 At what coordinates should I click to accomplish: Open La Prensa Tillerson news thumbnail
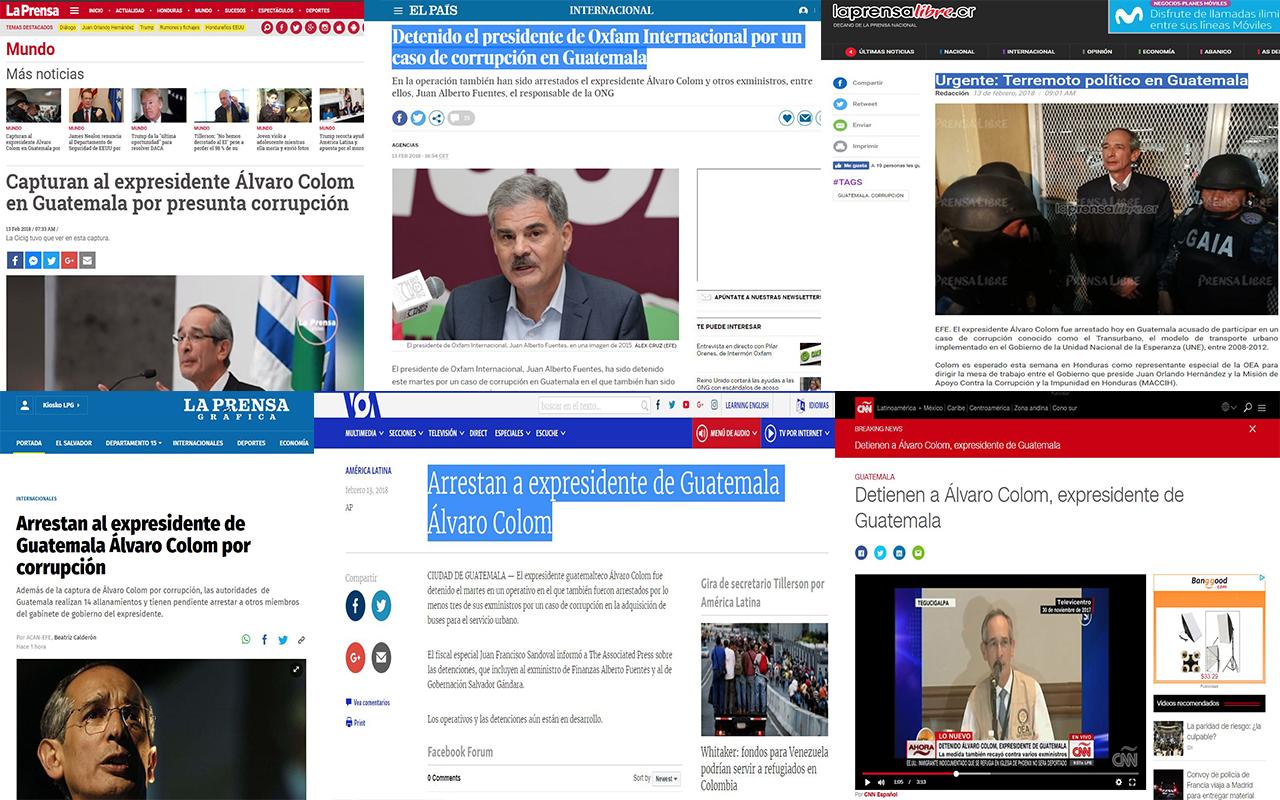click(221, 106)
